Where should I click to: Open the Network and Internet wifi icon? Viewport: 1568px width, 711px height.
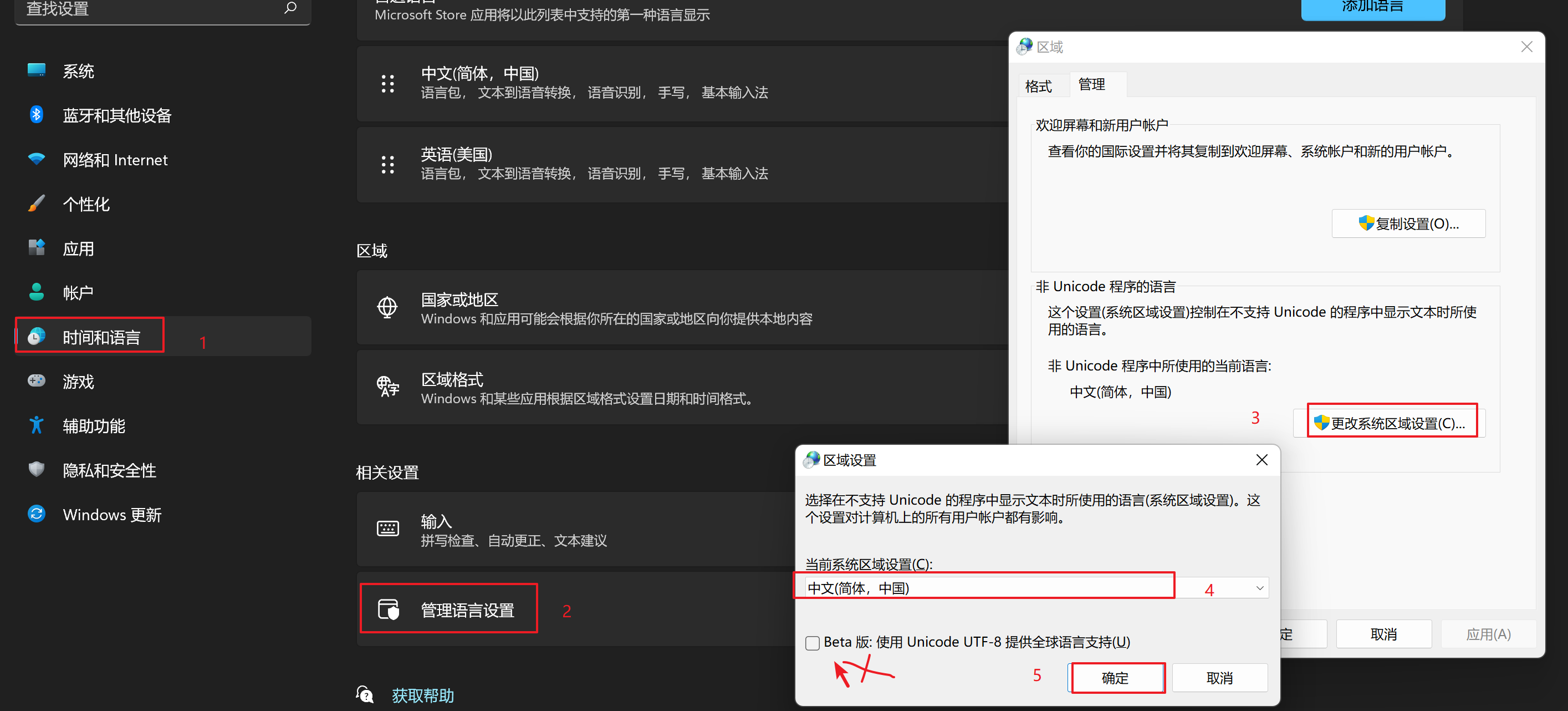[37, 159]
